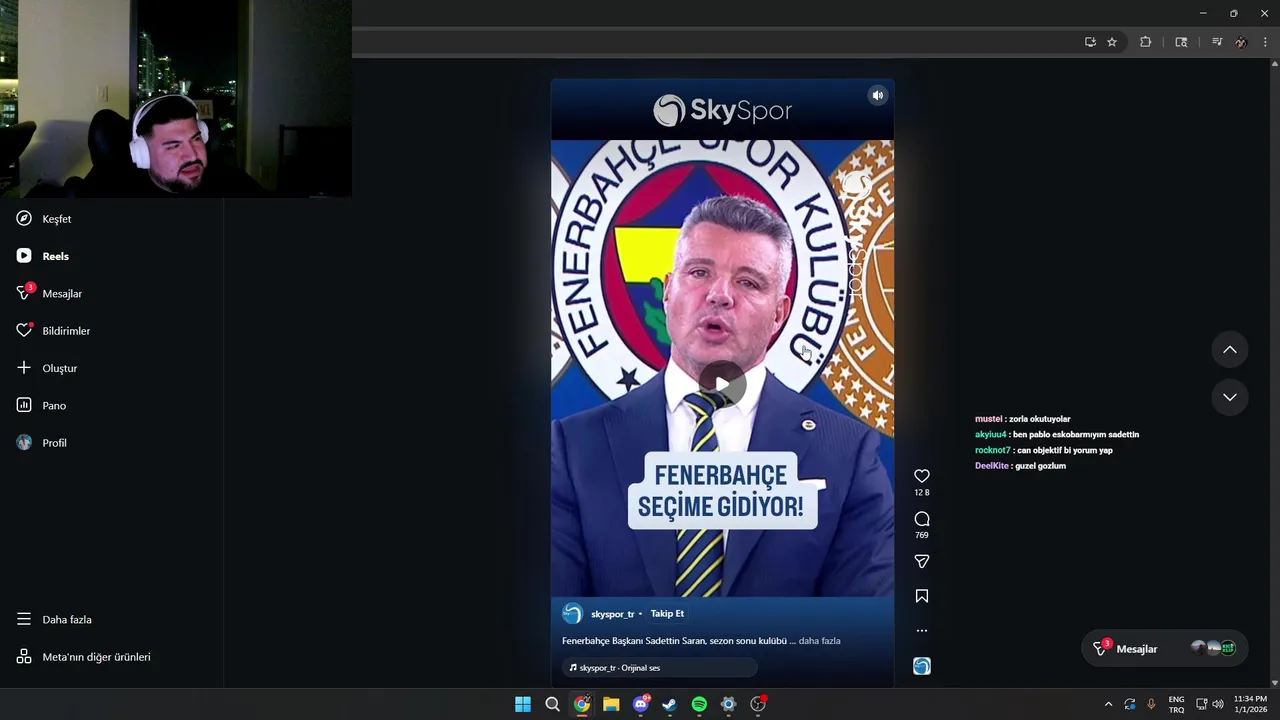The image size is (1280, 720).
Task: Go to Reels in the sidebar
Action: 43,256
